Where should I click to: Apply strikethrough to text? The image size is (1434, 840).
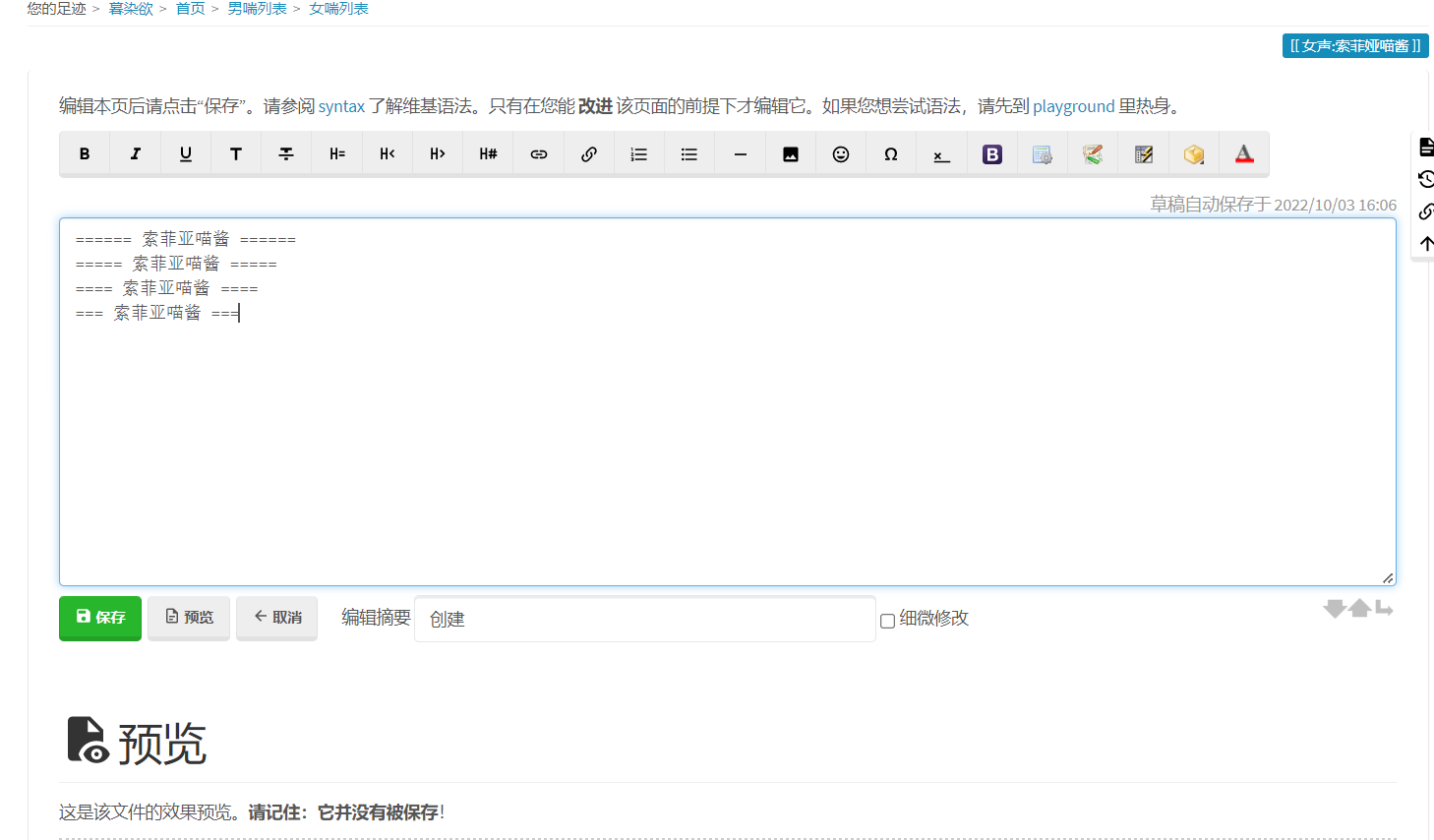point(286,154)
